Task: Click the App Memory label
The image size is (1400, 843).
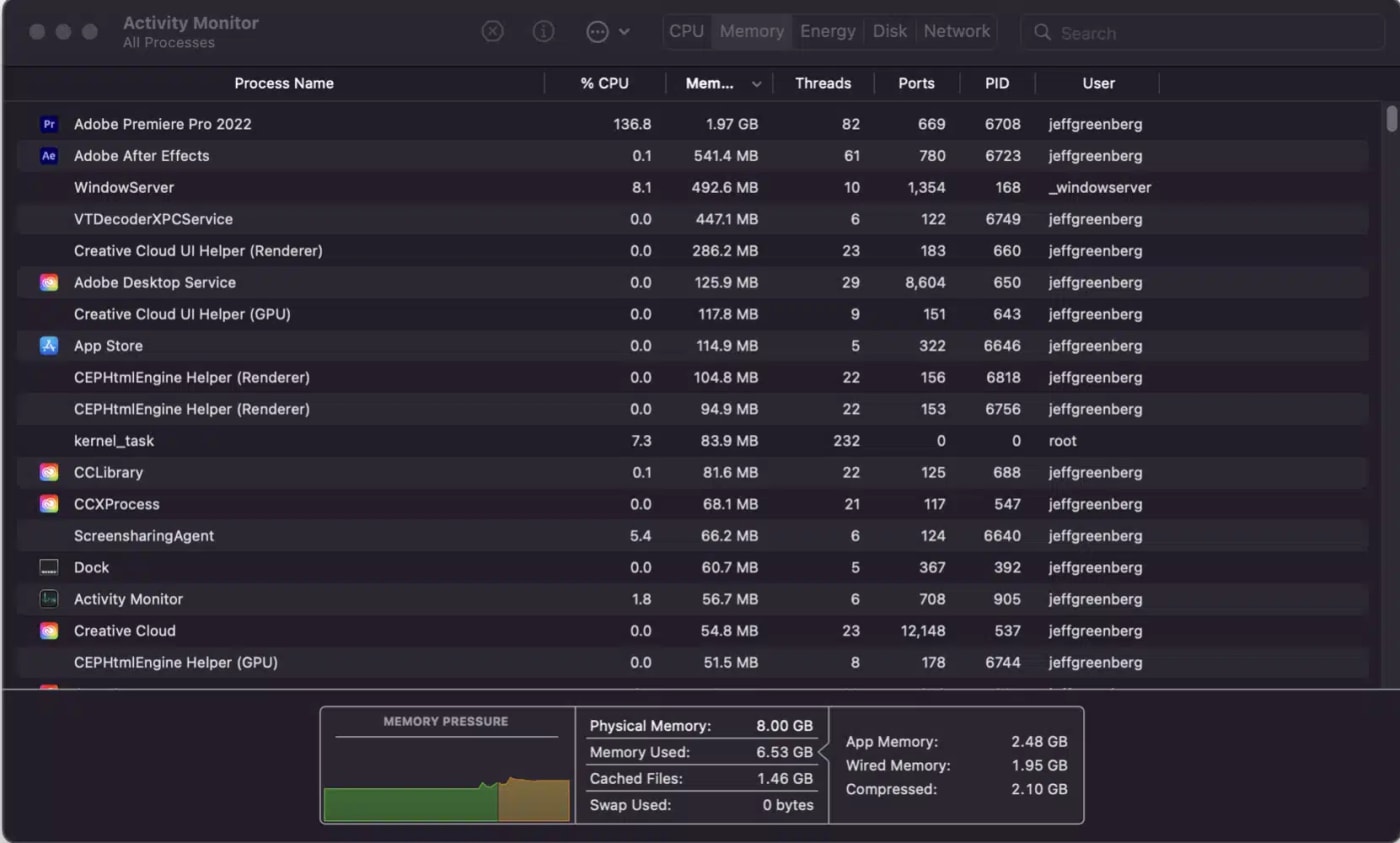Action: click(x=892, y=742)
